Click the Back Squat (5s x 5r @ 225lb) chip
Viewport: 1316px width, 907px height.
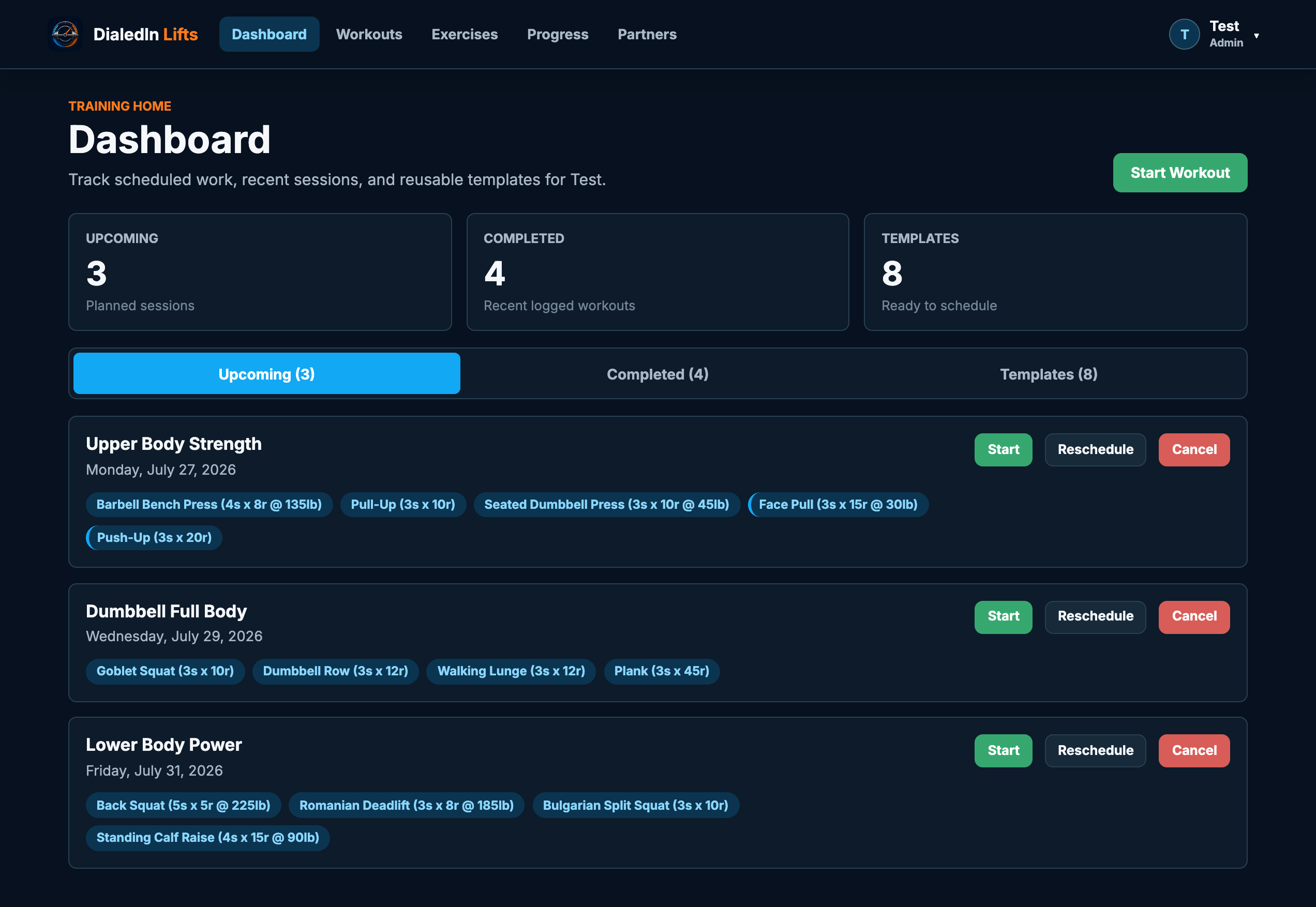(184, 805)
